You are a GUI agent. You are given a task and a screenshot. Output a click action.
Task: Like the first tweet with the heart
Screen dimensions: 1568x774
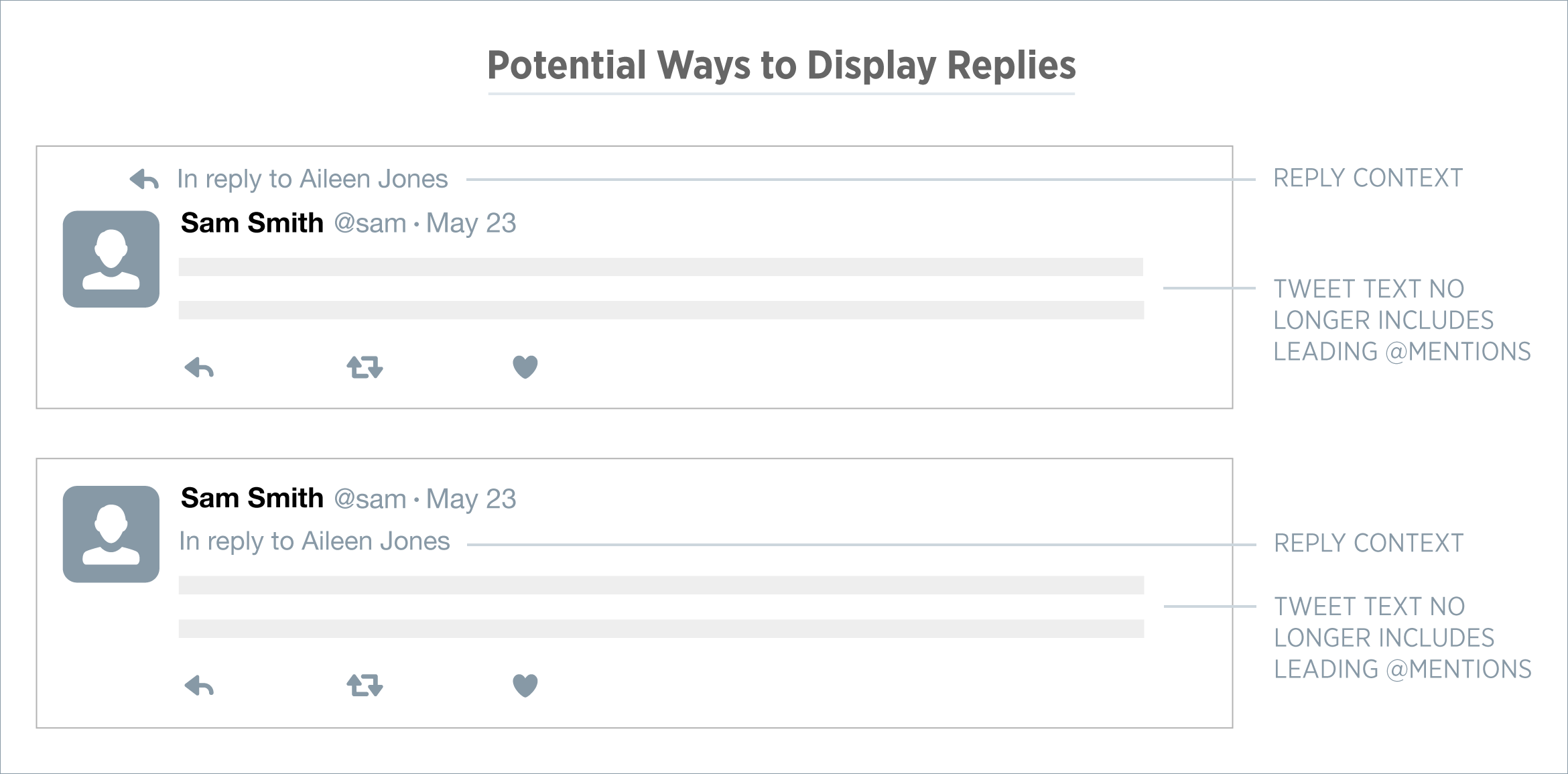pyautogui.click(x=525, y=367)
